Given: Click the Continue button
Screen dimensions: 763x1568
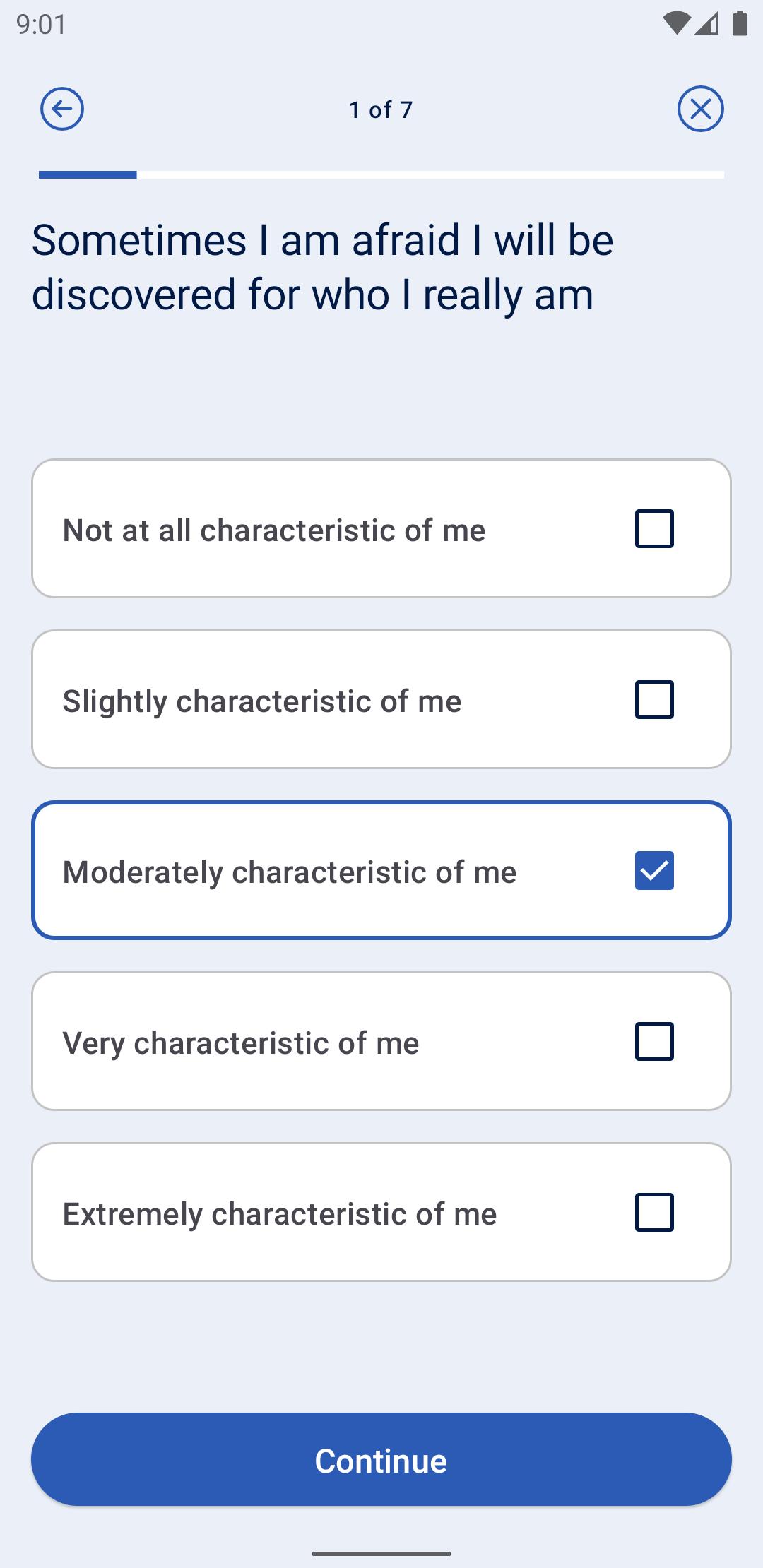Looking at the screenshot, I should coord(381,1459).
